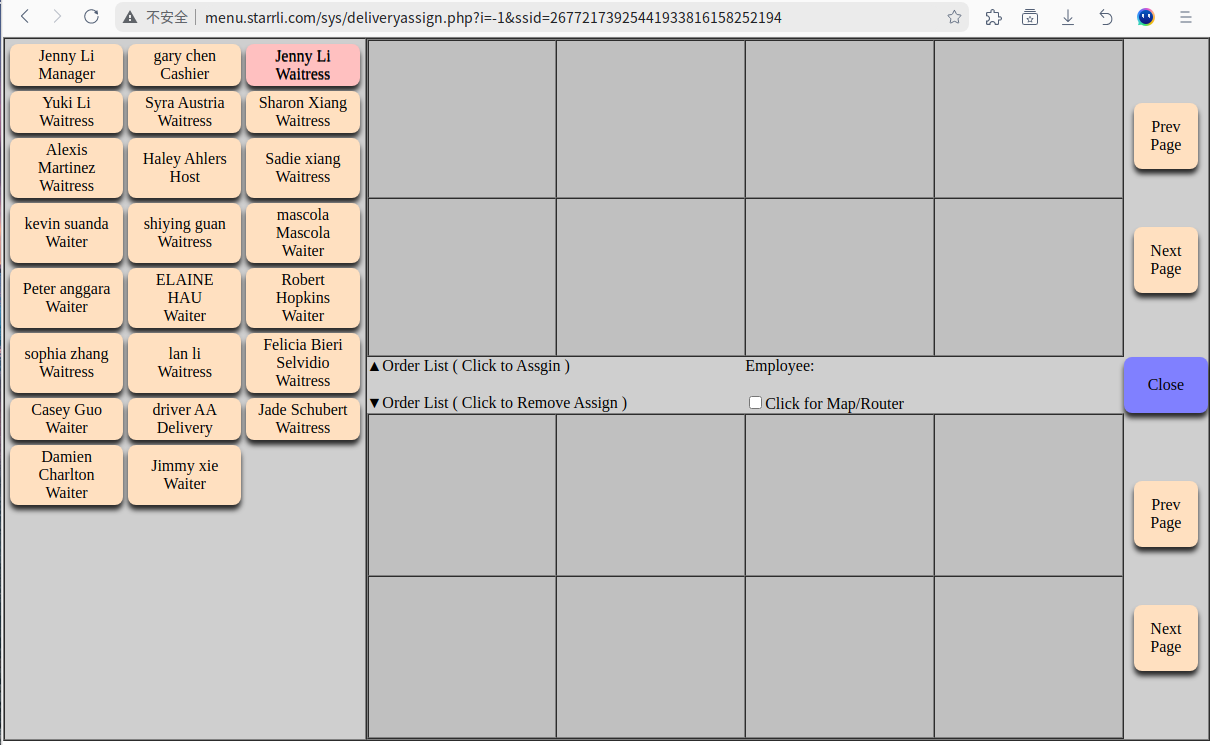Click the insecure site warning icon
Viewport: 1210px width, 745px height.
coord(130,17)
